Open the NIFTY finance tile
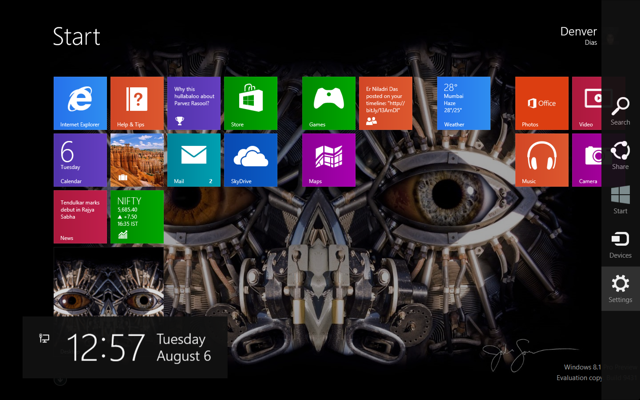Viewport: 640px width, 400px height. pyautogui.click(x=136, y=217)
